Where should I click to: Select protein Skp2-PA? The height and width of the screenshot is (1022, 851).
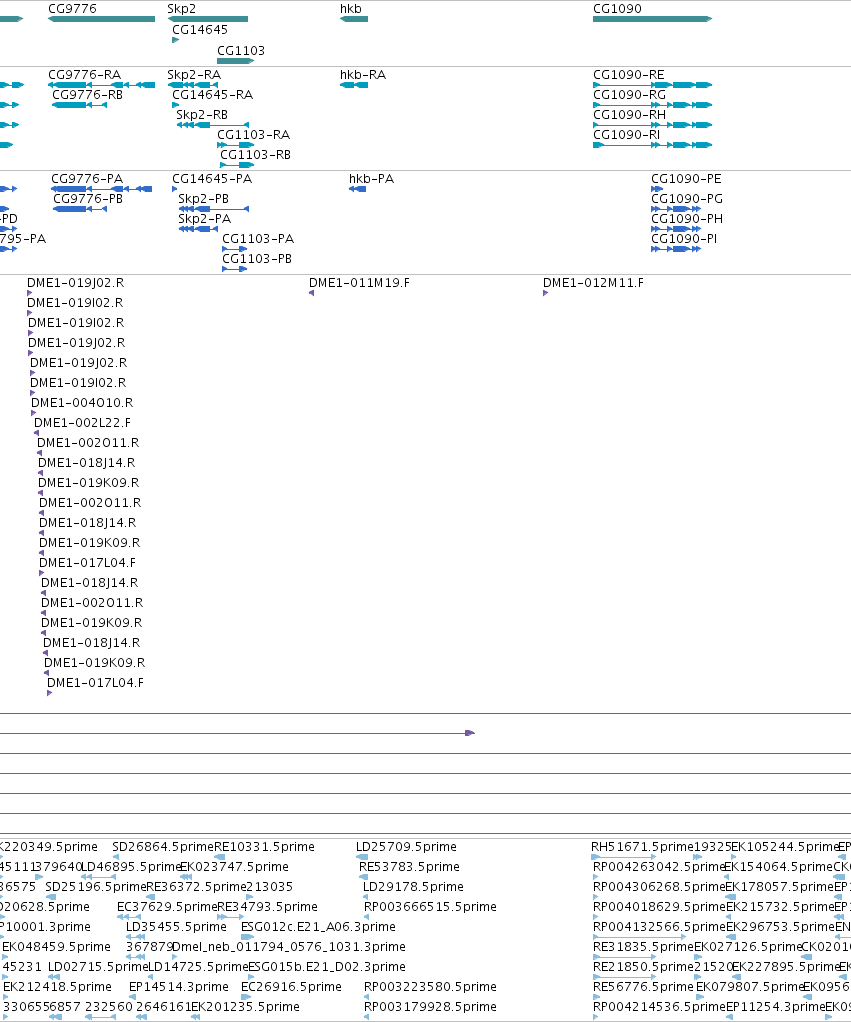[x=205, y=218]
